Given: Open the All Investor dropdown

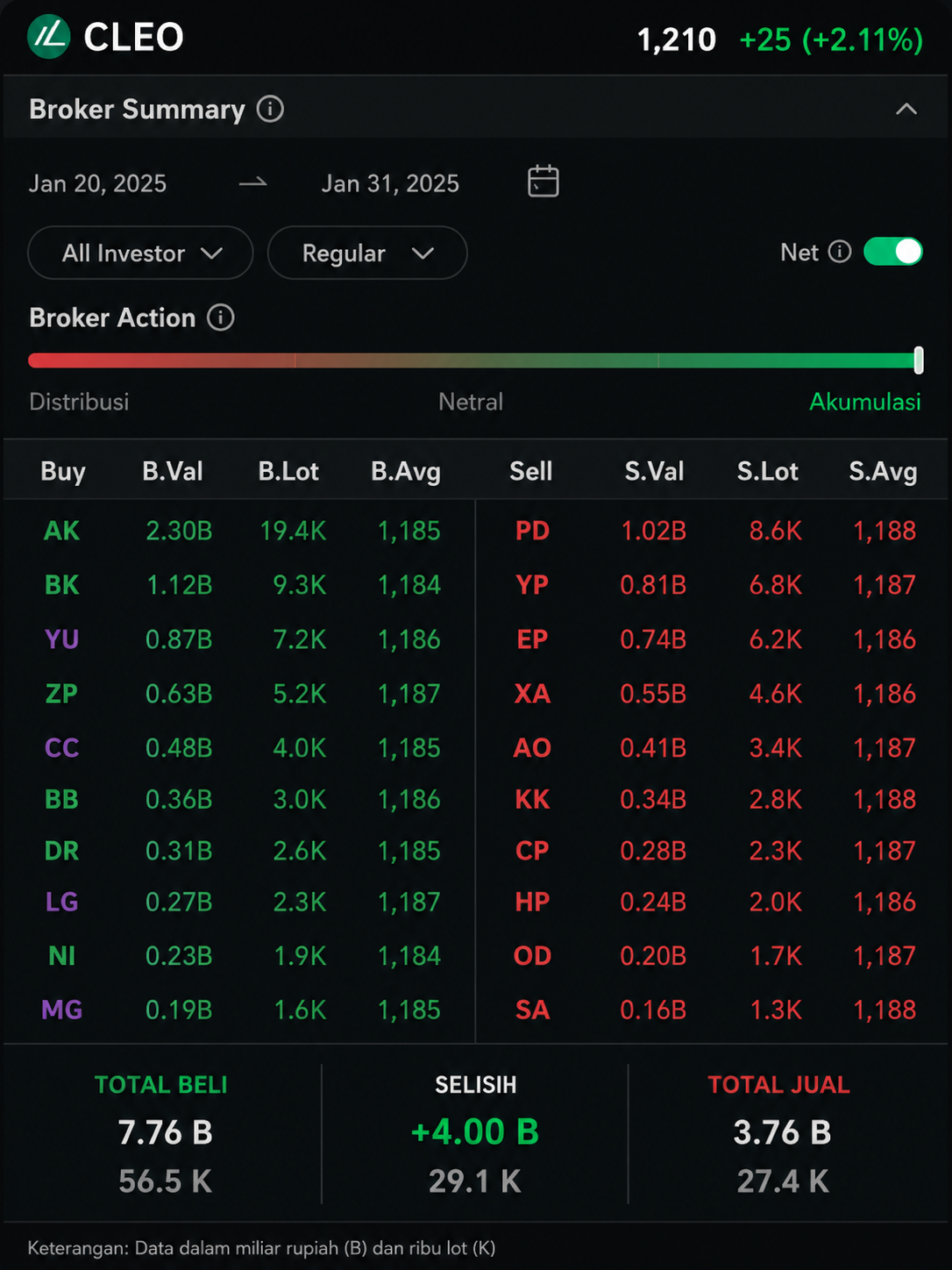Looking at the screenshot, I should coord(140,253).
